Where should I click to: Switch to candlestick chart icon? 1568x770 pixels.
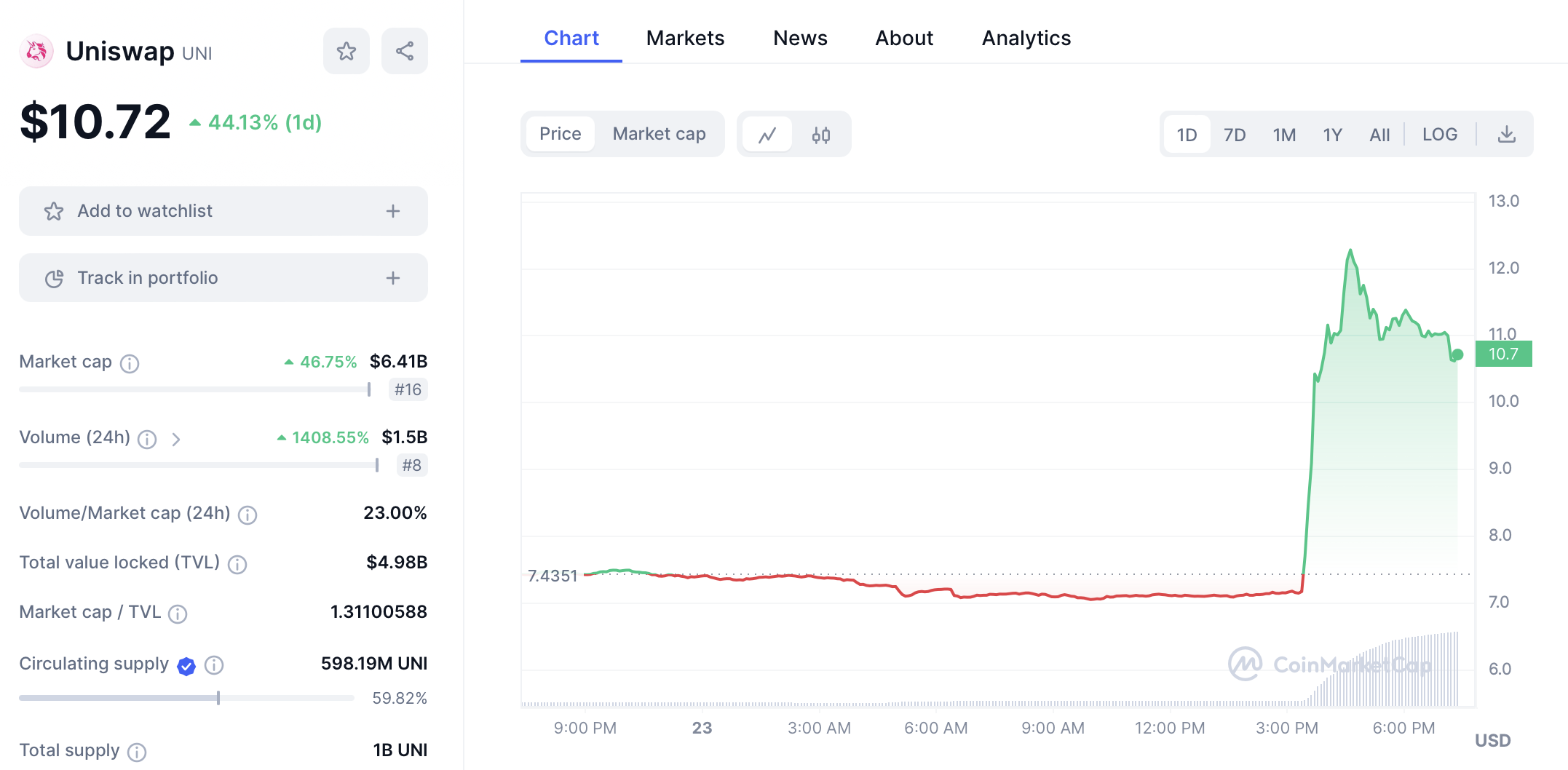821,135
